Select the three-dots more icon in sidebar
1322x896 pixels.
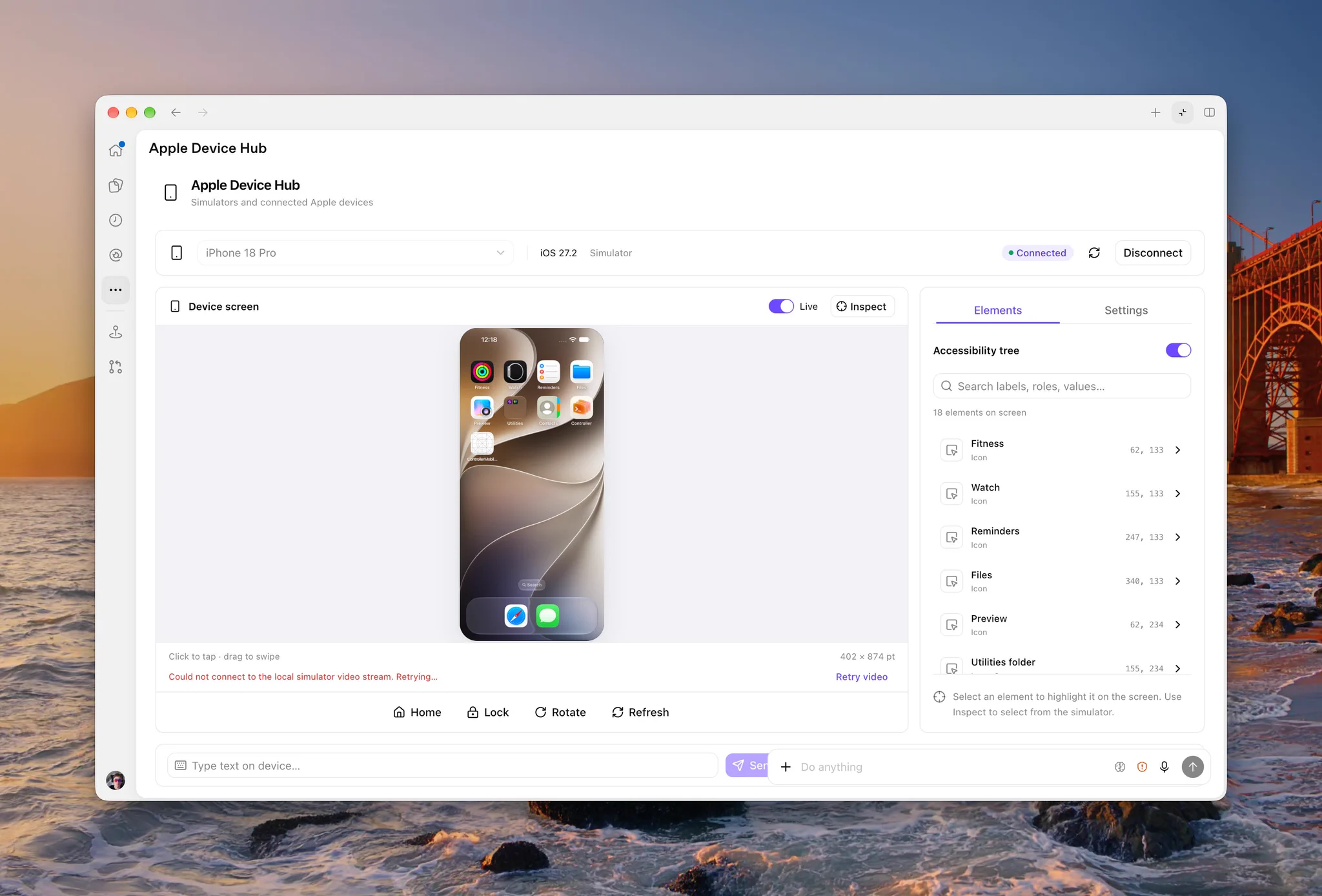coord(116,290)
